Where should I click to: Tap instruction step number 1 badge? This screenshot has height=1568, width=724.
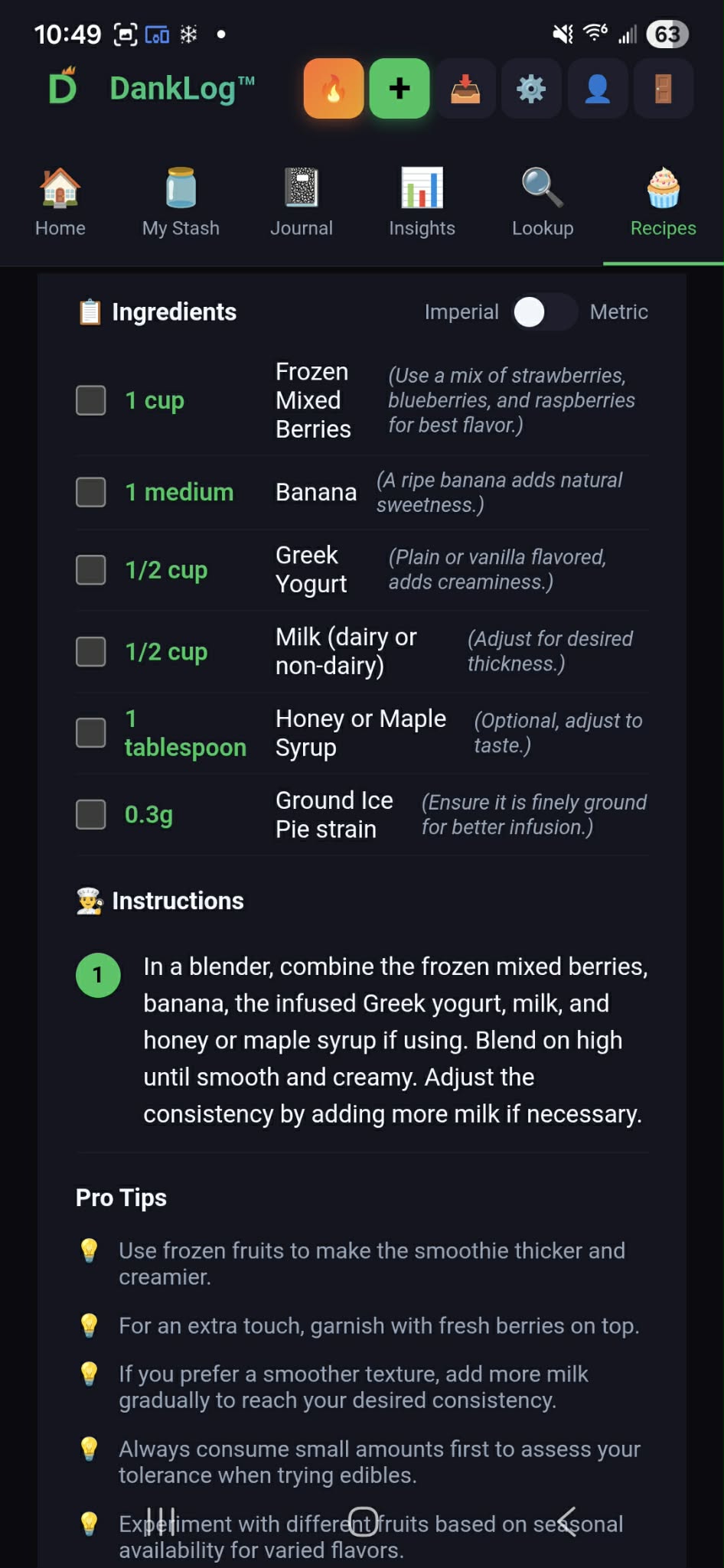97,975
